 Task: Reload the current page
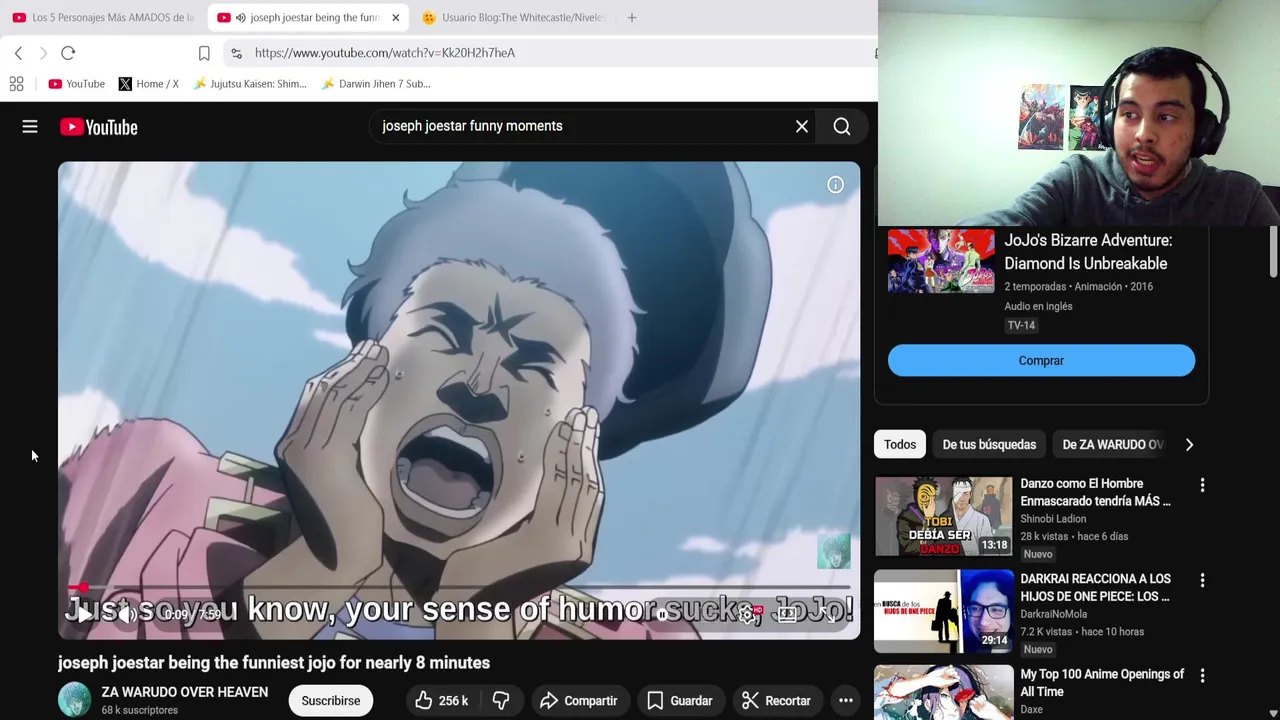(x=68, y=53)
